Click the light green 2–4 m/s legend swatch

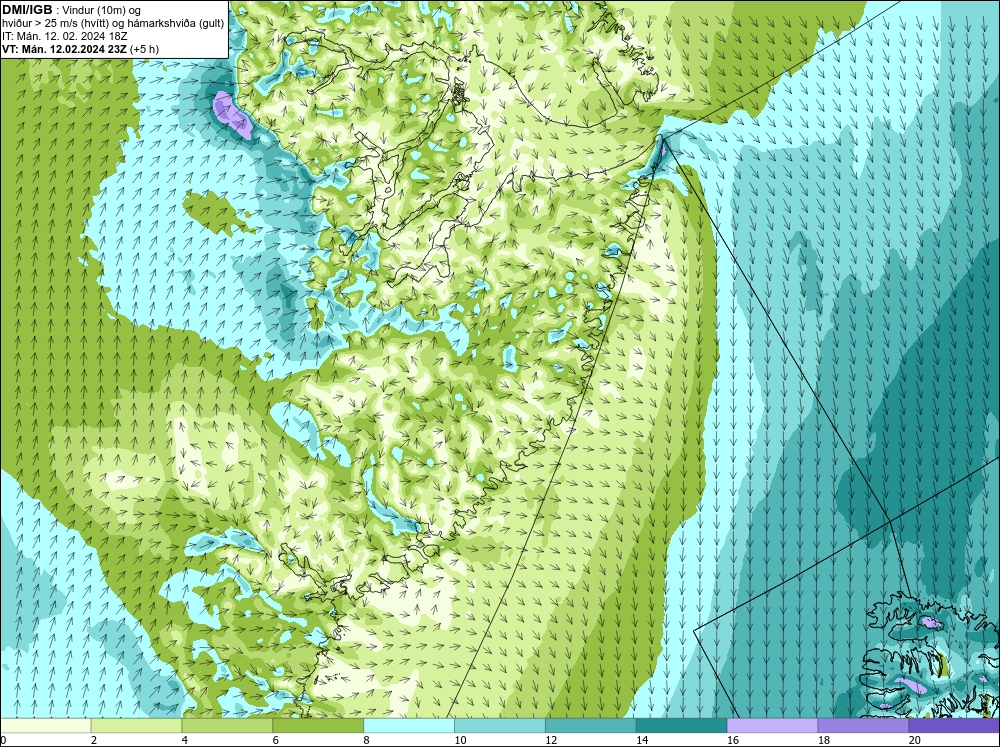tap(136, 725)
